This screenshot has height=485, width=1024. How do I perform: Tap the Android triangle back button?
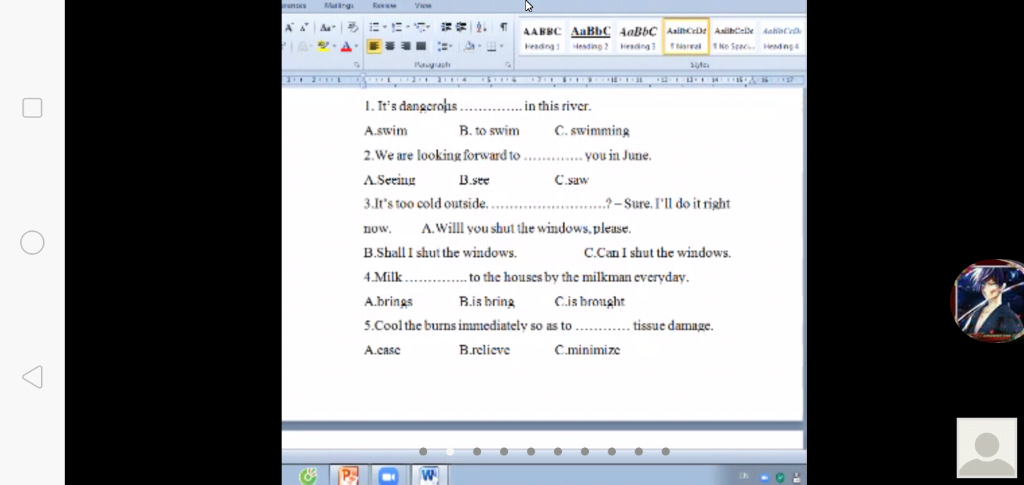(x=32, y=377)
